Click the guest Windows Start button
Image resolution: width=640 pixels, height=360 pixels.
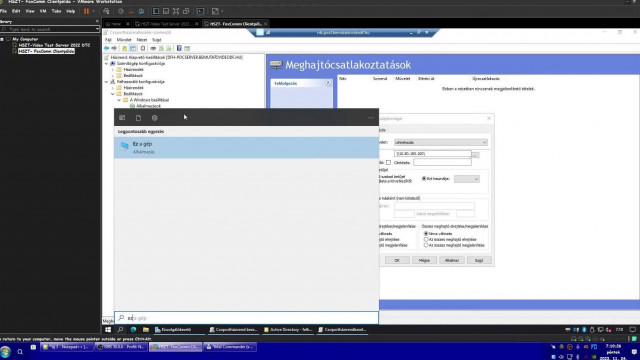click(108, 329)
